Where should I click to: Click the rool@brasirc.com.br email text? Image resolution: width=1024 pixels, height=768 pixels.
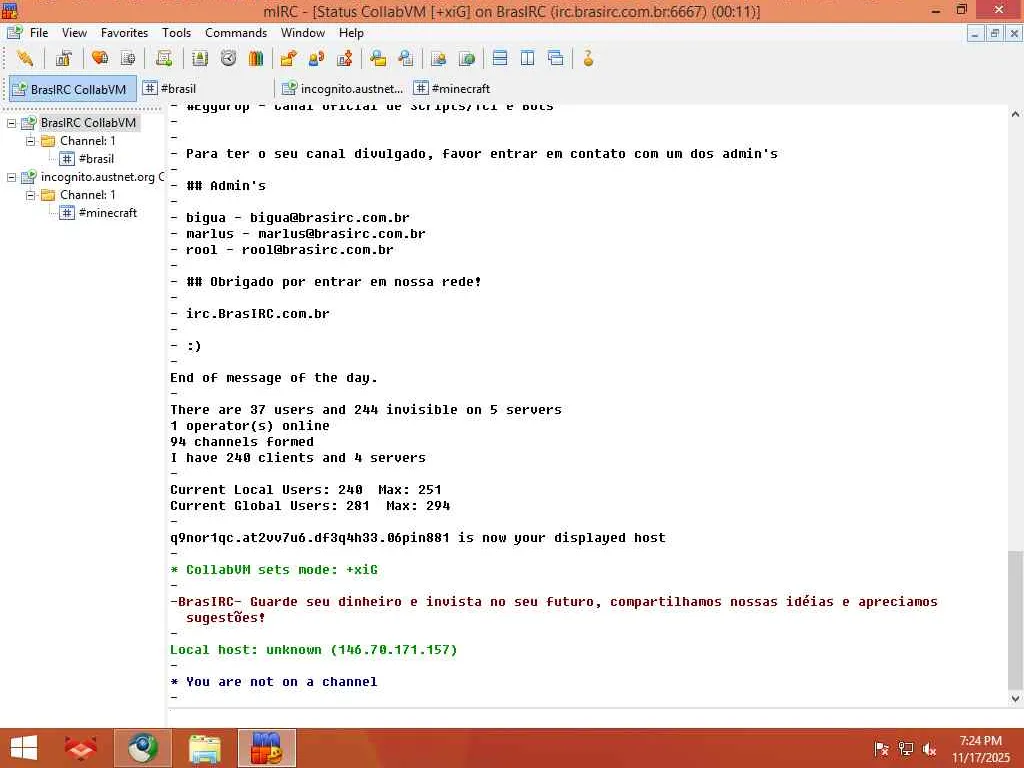tap(317, 249)
